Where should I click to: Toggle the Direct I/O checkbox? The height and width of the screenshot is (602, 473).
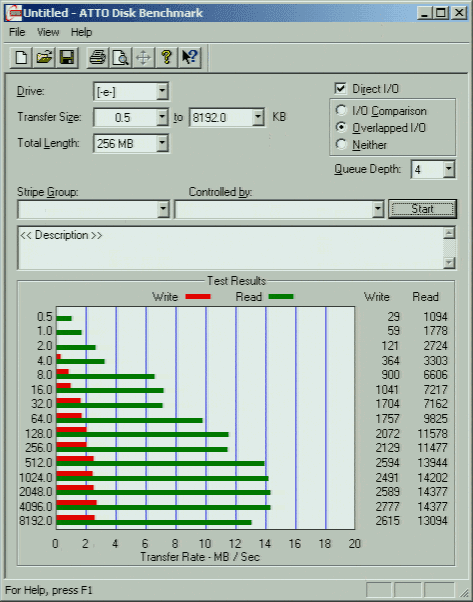pos(340,89)
